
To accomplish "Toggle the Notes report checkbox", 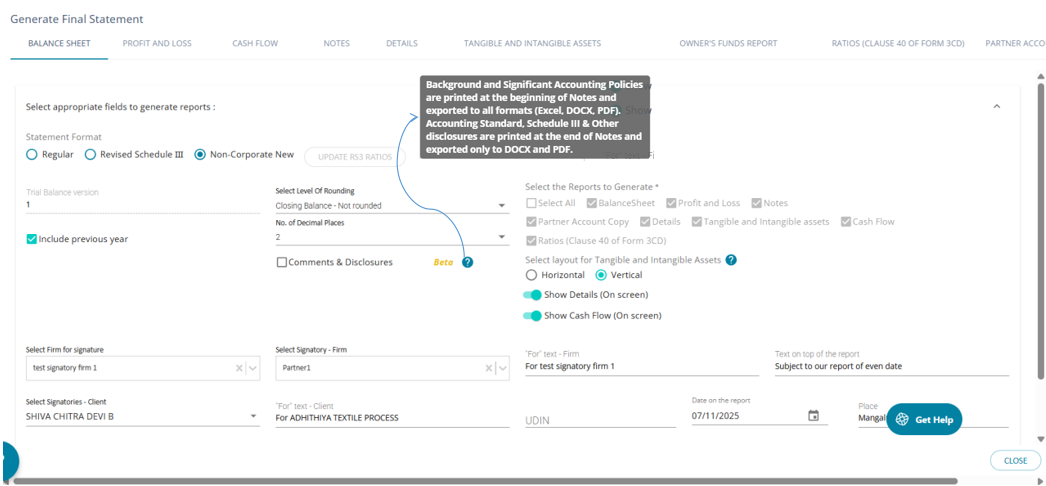I will 756,203.
